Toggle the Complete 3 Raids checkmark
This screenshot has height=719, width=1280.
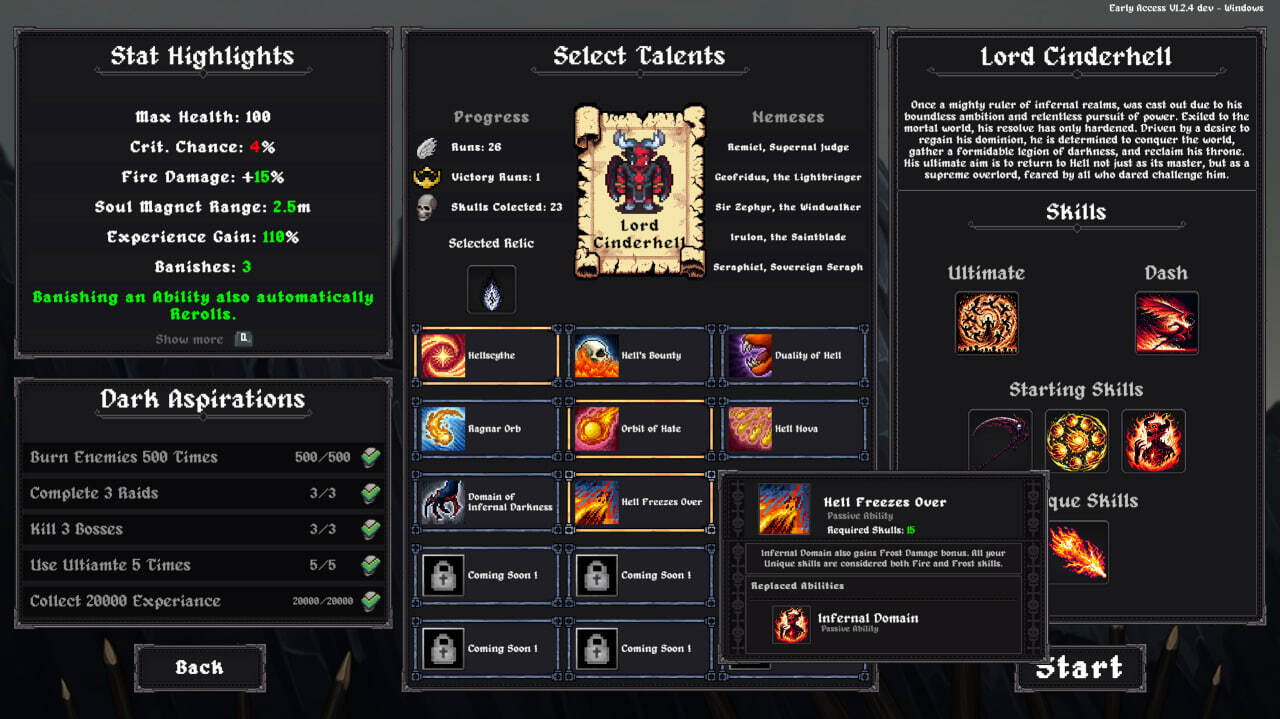pos(371,494)
